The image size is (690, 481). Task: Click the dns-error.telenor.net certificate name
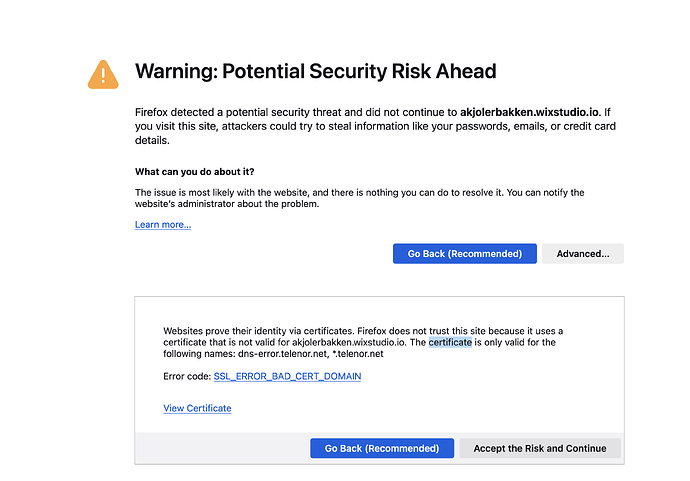click(272, 354)
